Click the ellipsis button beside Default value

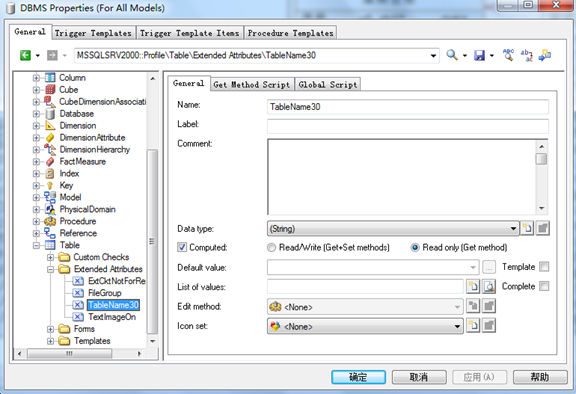point(489,267)
